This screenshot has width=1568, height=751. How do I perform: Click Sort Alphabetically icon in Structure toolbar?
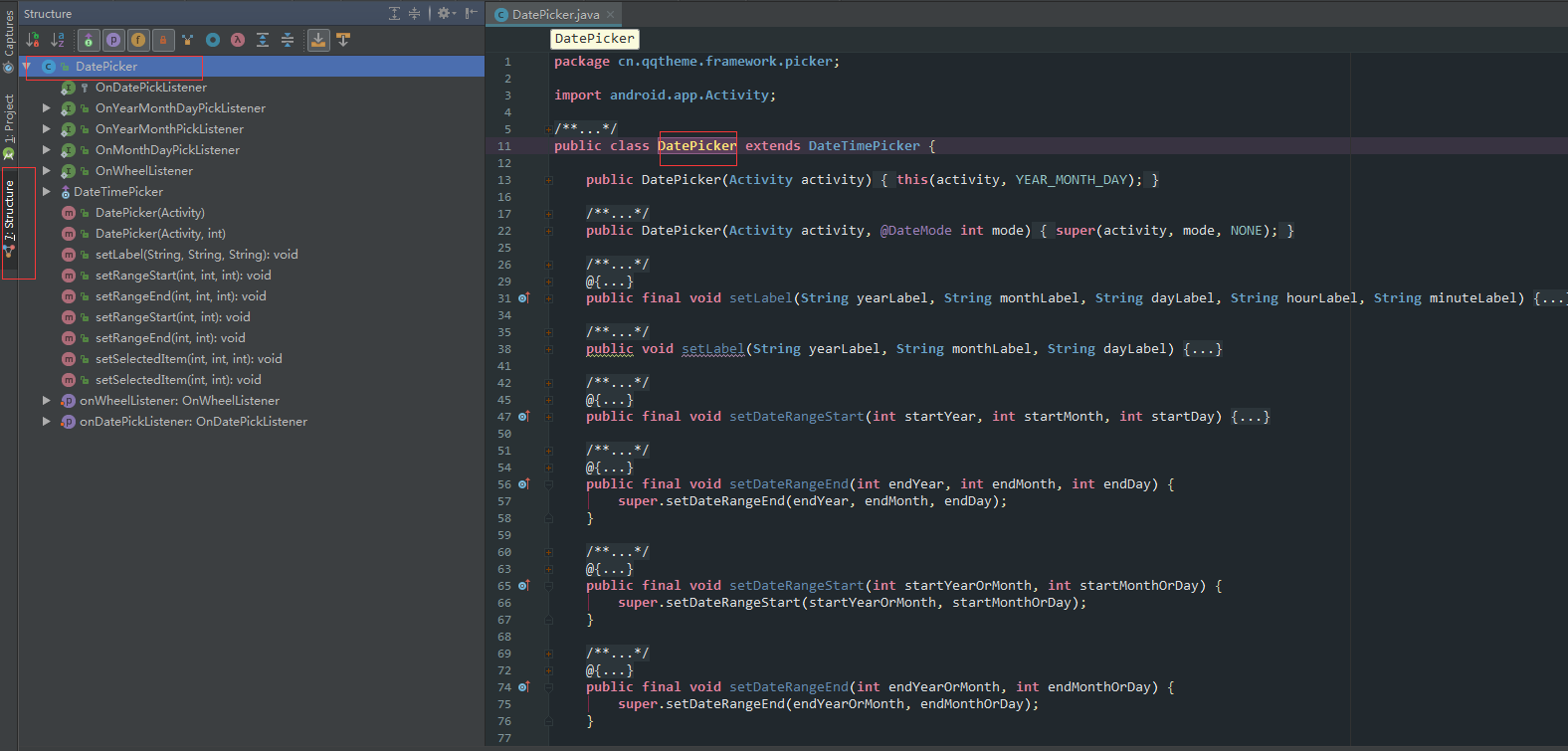(58, 40)
